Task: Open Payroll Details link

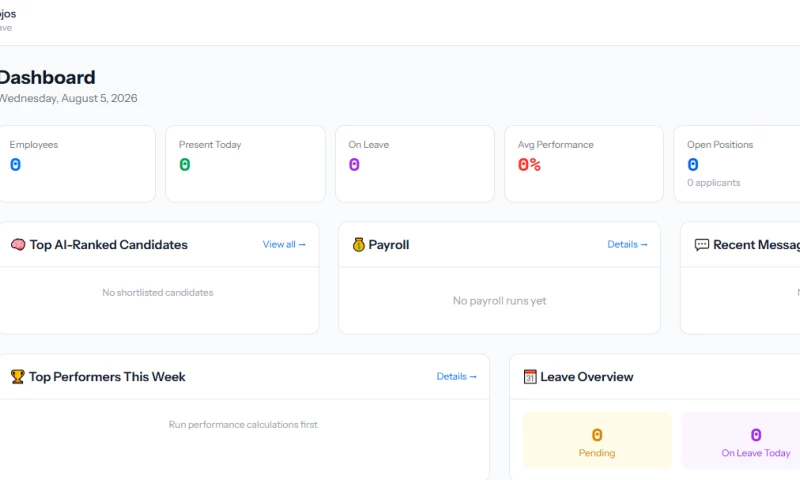Action: pyautogui.click(x=627, y=244)
